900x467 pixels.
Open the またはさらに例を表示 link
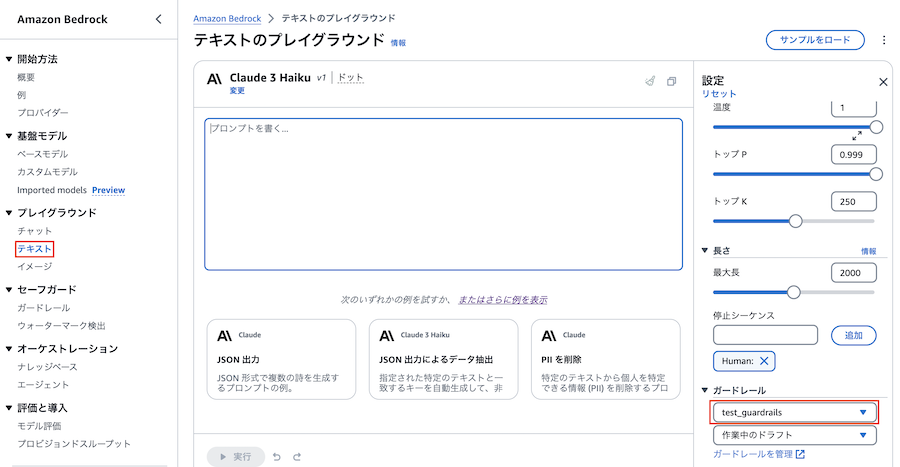503,299
